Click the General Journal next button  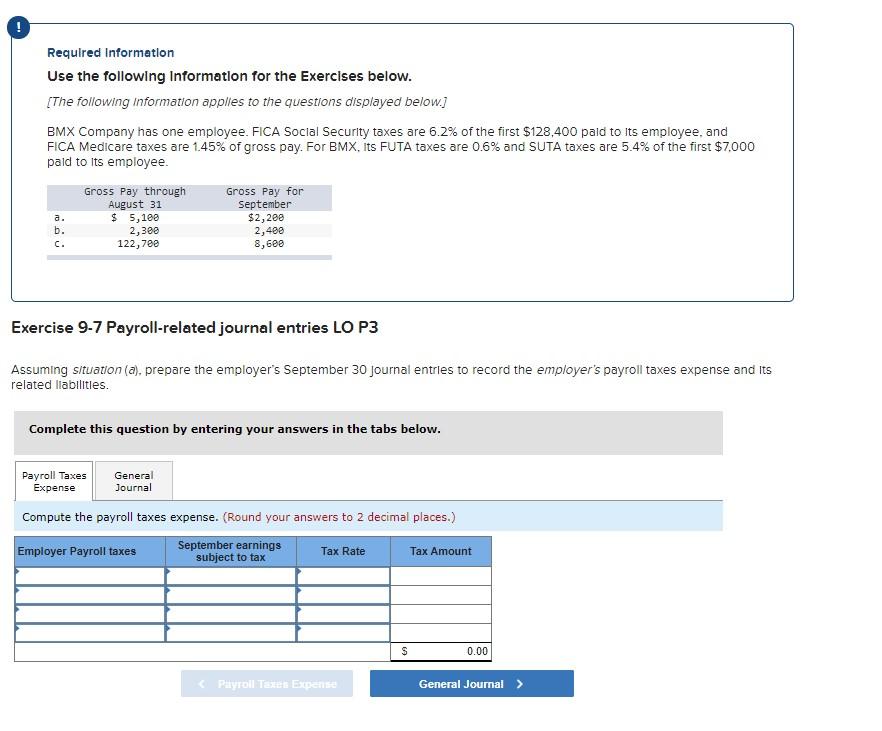point(471,684)
